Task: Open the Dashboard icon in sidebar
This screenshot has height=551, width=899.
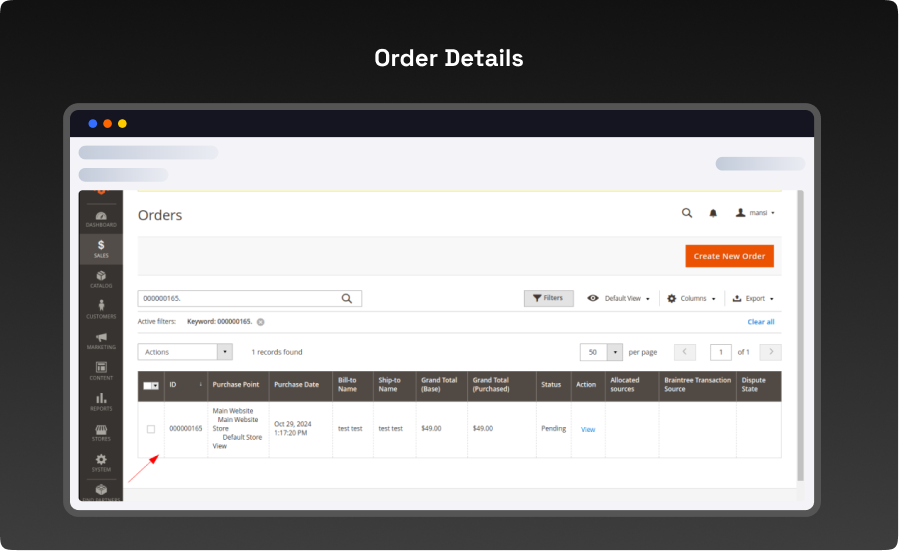Action: [x=101, y=218]
